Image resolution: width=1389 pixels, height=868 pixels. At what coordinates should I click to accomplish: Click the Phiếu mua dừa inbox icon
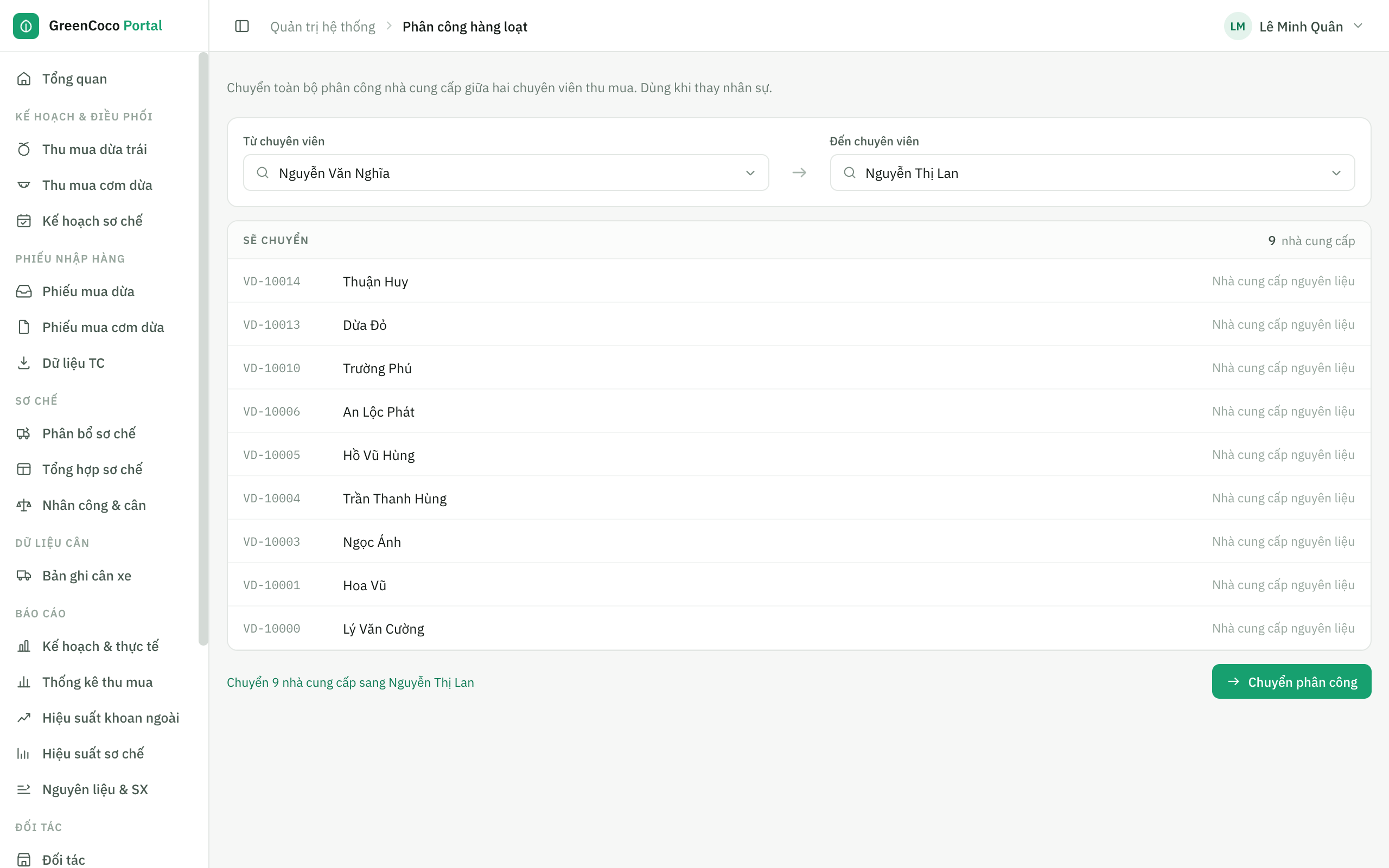tap(23, 291)
